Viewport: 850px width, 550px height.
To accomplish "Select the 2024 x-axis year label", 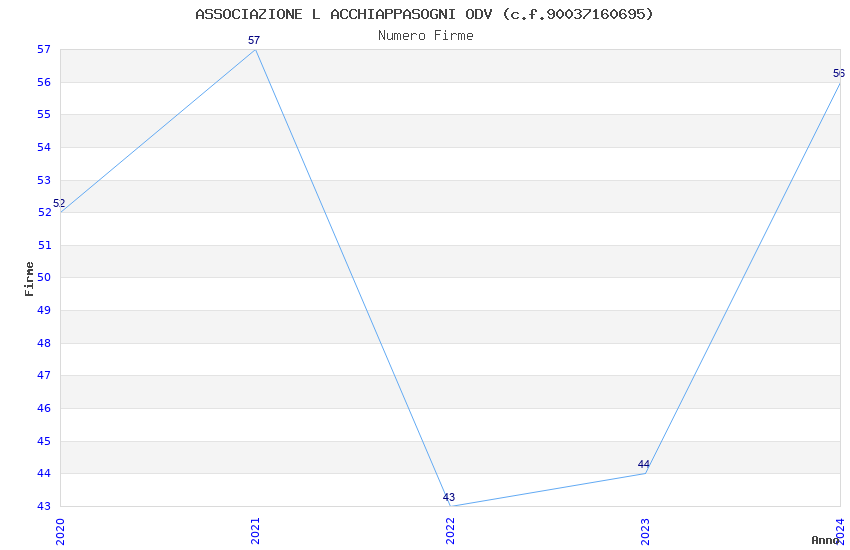I will pos(840,531).
